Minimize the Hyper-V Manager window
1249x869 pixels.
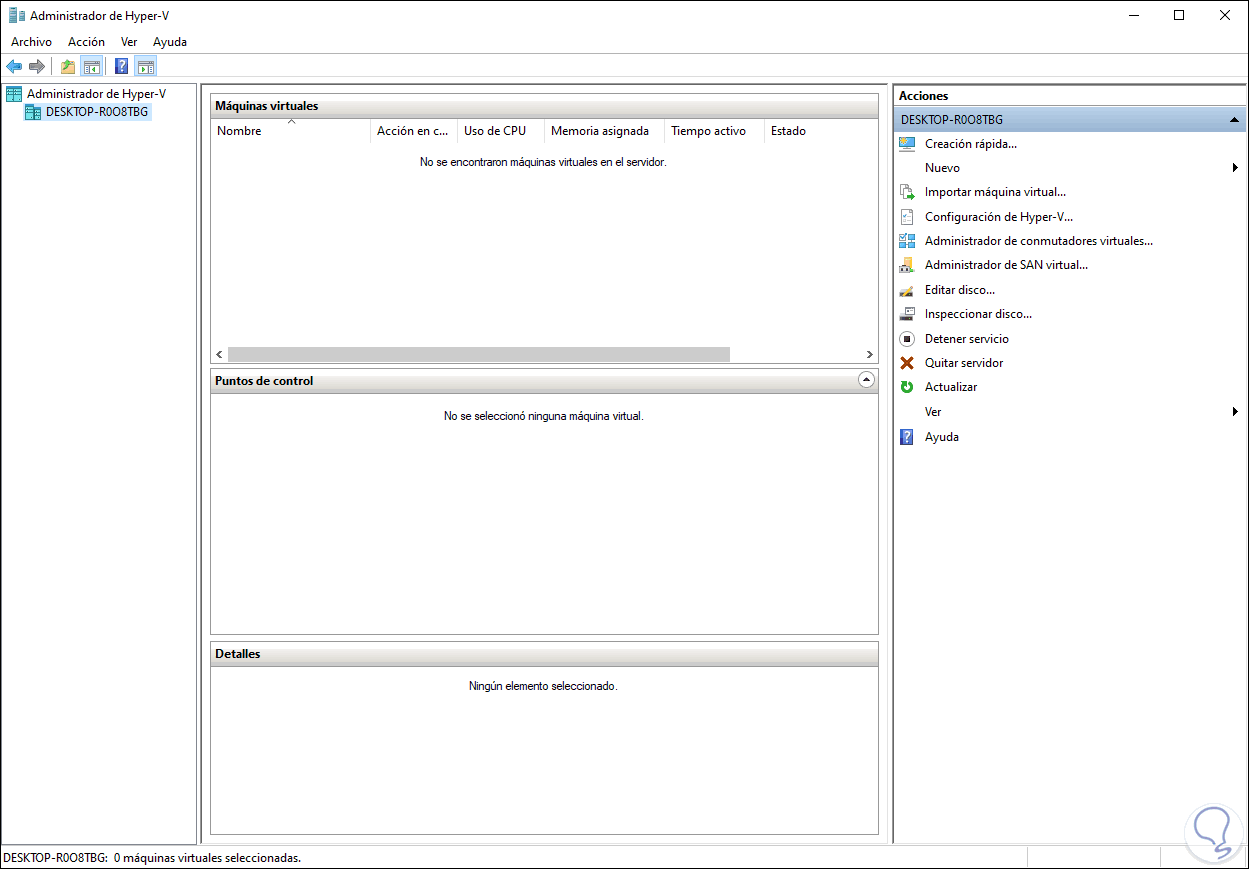pos(1133,15)
